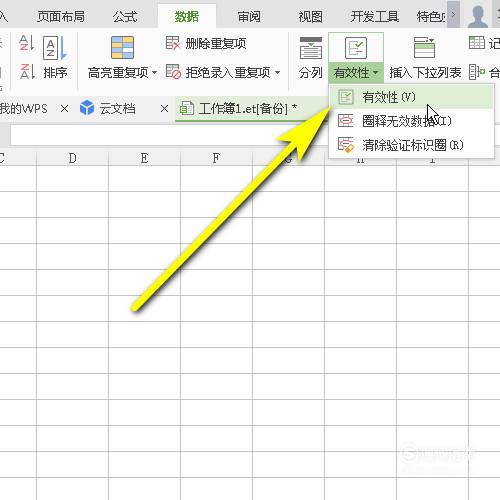Select column F header

216,158
